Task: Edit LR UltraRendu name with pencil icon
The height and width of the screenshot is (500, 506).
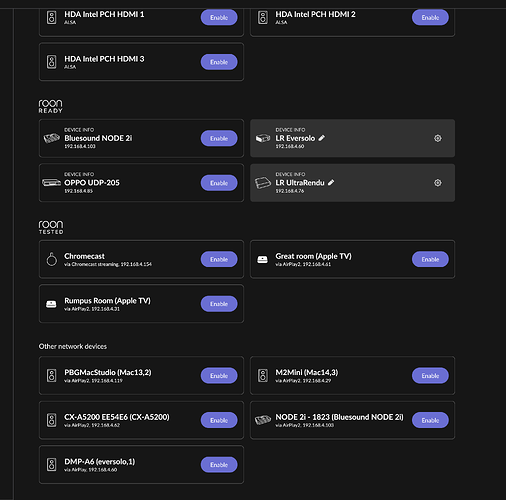Action: click(331, 182)
